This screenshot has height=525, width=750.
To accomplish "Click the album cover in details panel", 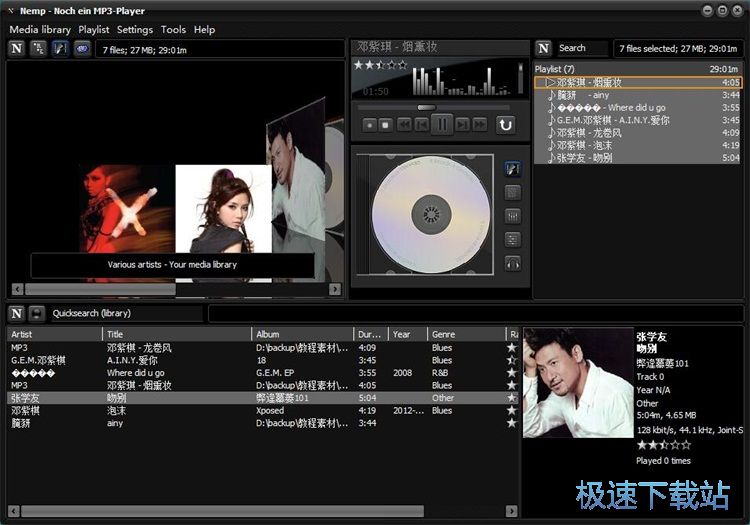I will point(578,383).
